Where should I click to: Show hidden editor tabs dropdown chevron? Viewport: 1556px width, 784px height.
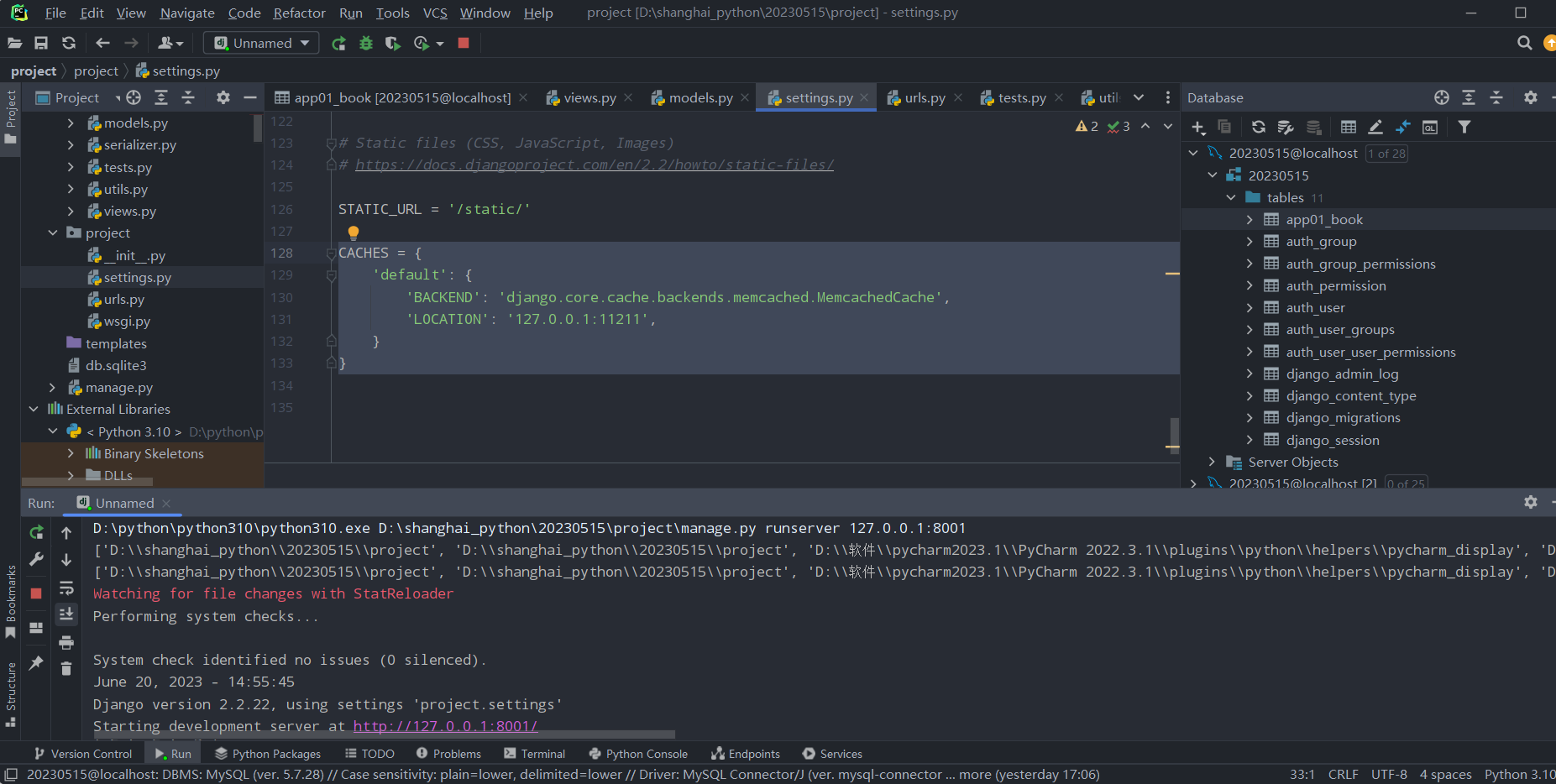pos(1139,97)
